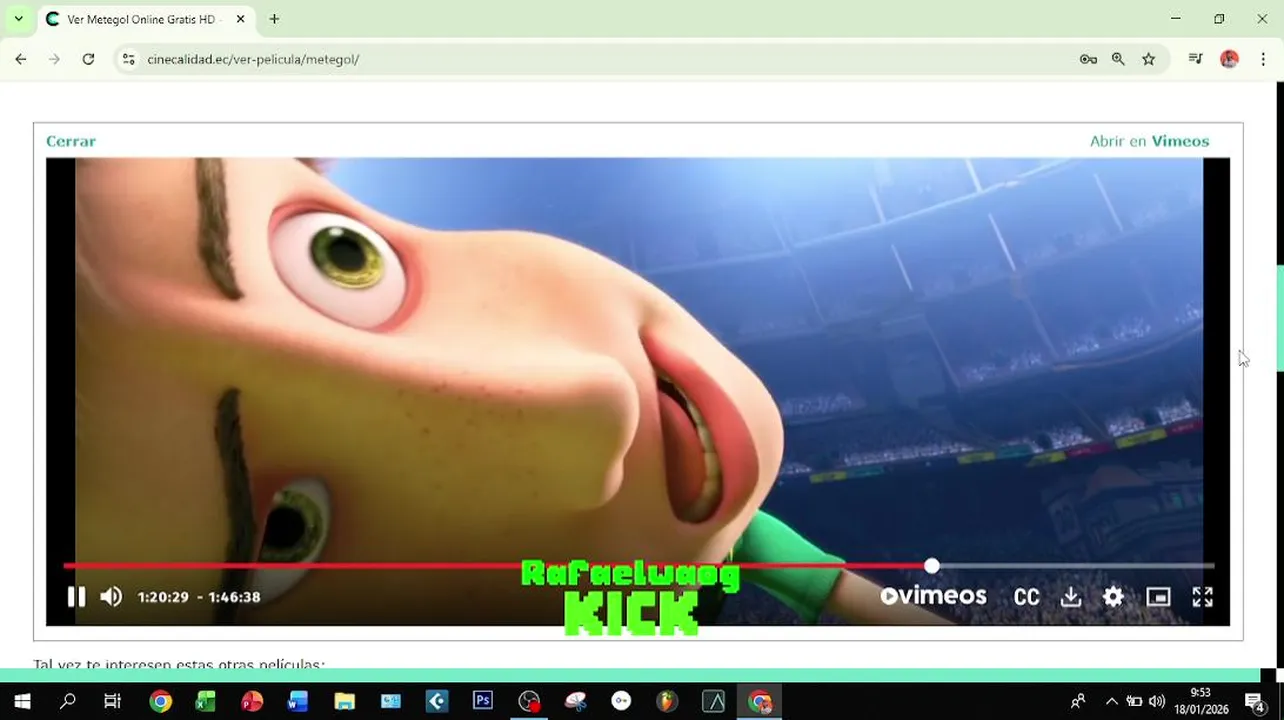
Task: Expand the tab search dropdown
Action: click(18, 19)
